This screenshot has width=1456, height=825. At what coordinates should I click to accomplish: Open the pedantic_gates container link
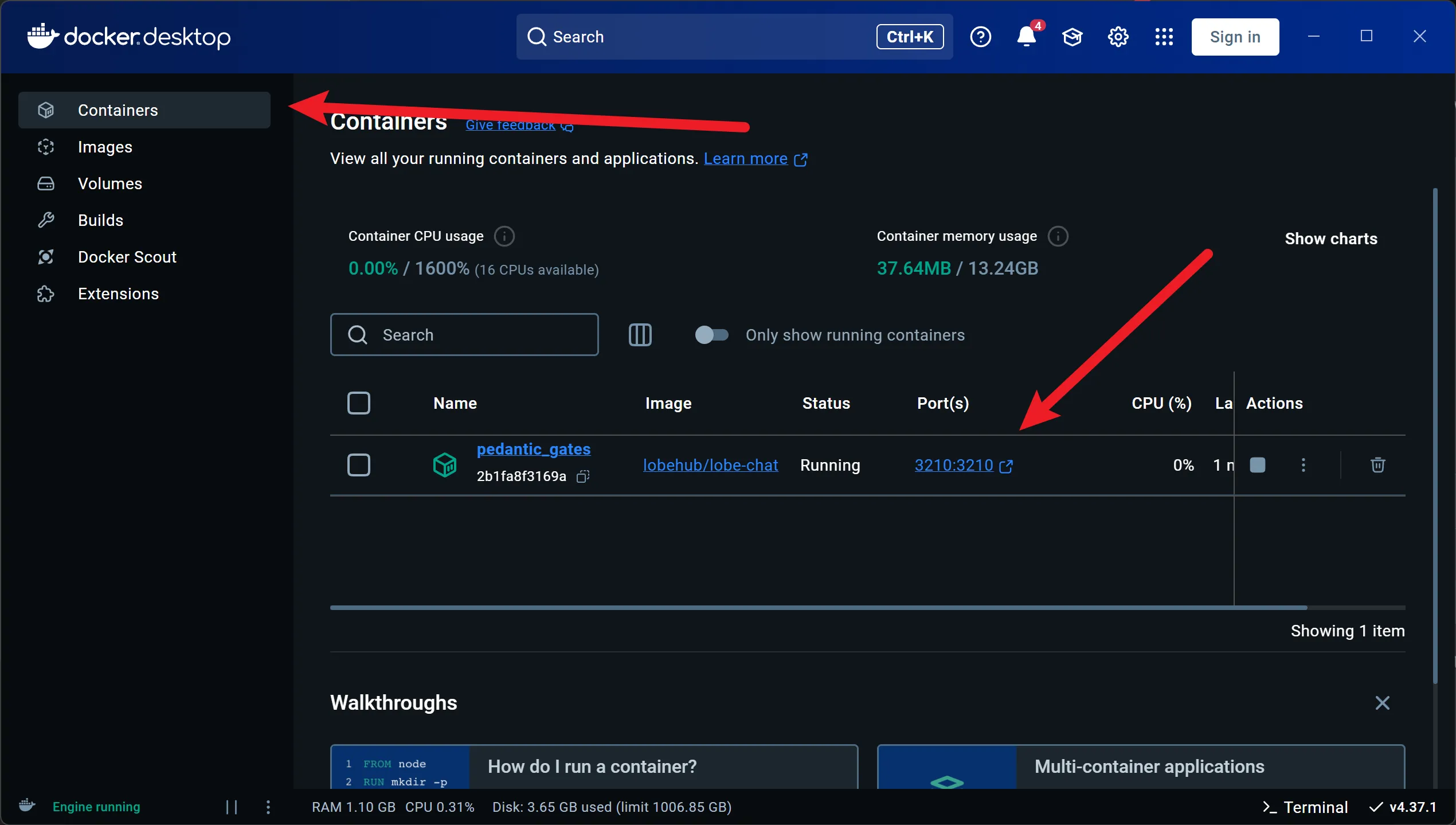533,449
